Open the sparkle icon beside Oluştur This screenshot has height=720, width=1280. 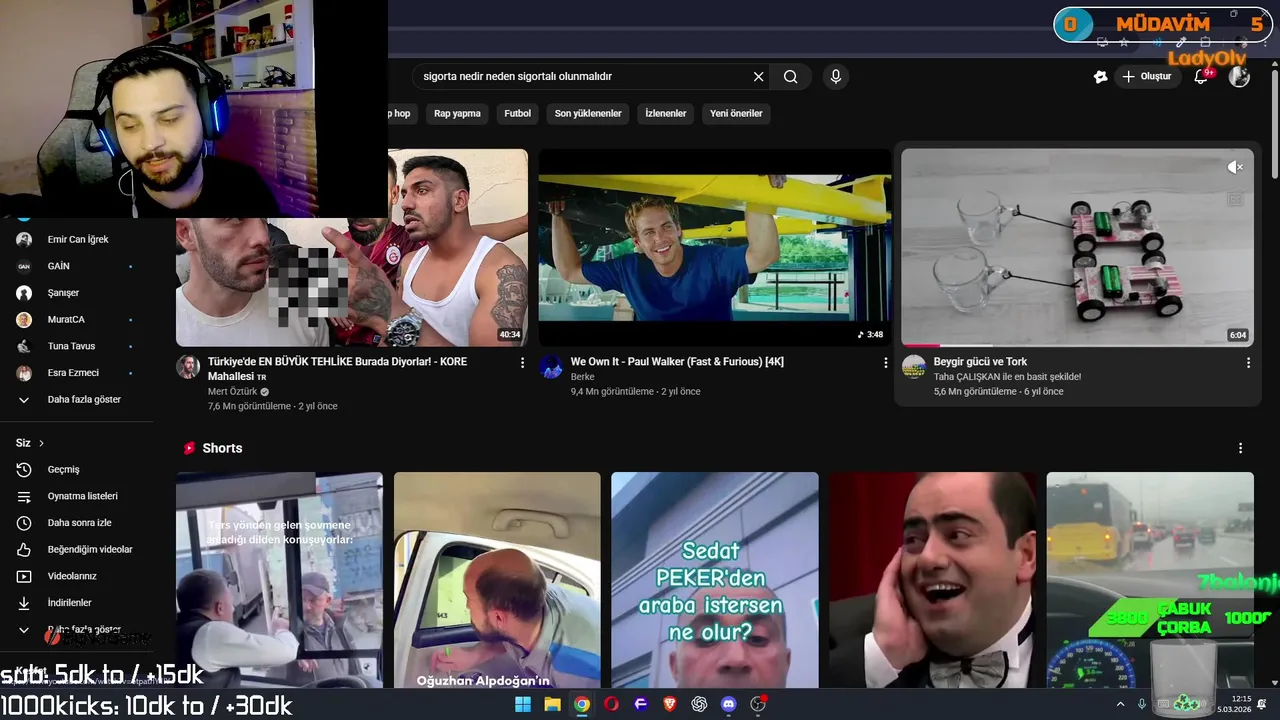pyautogui.click(x=1101, y=77)
